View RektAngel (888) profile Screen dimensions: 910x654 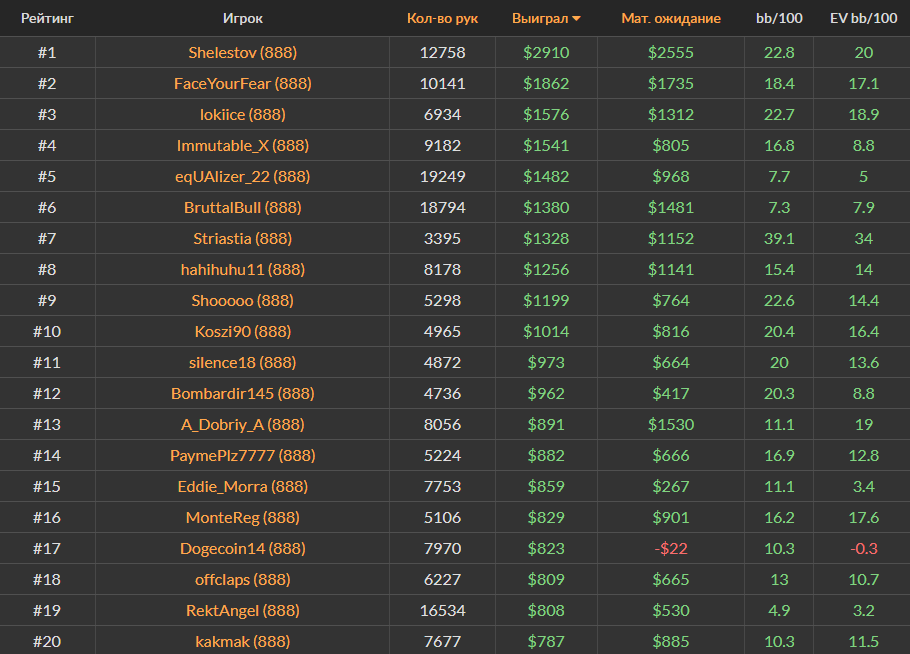(x=243, y=610)
